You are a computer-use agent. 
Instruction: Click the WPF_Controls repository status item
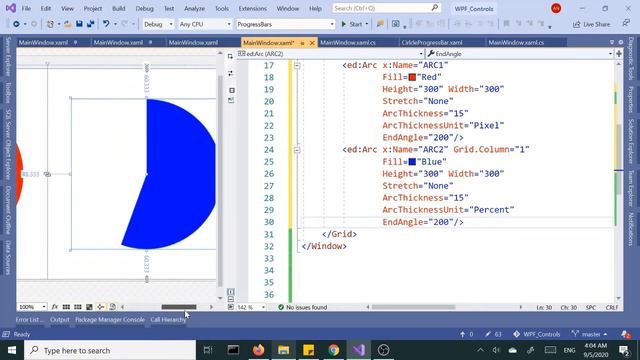tap(536, 334)
